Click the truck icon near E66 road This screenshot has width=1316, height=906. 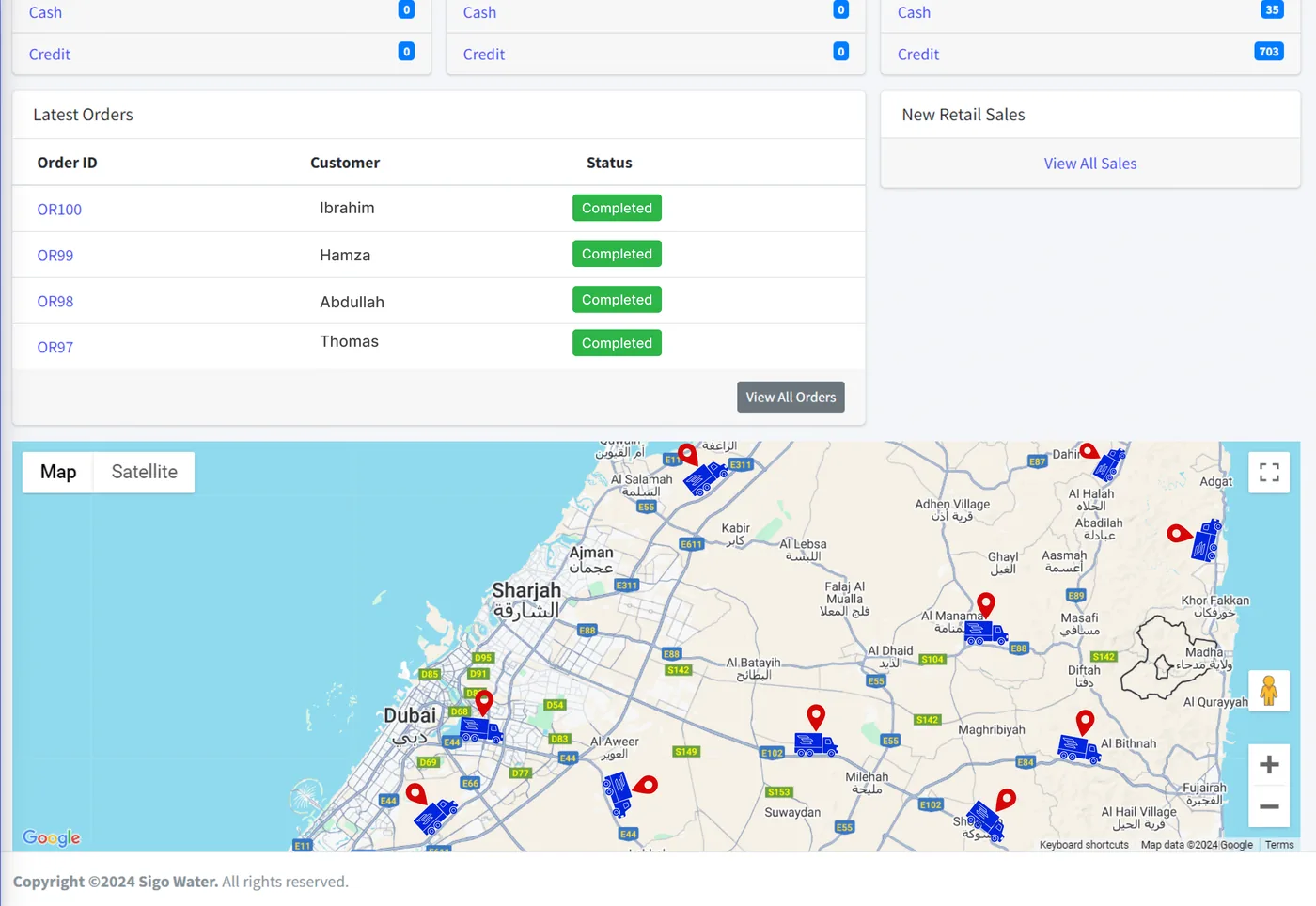coord(435,816)
